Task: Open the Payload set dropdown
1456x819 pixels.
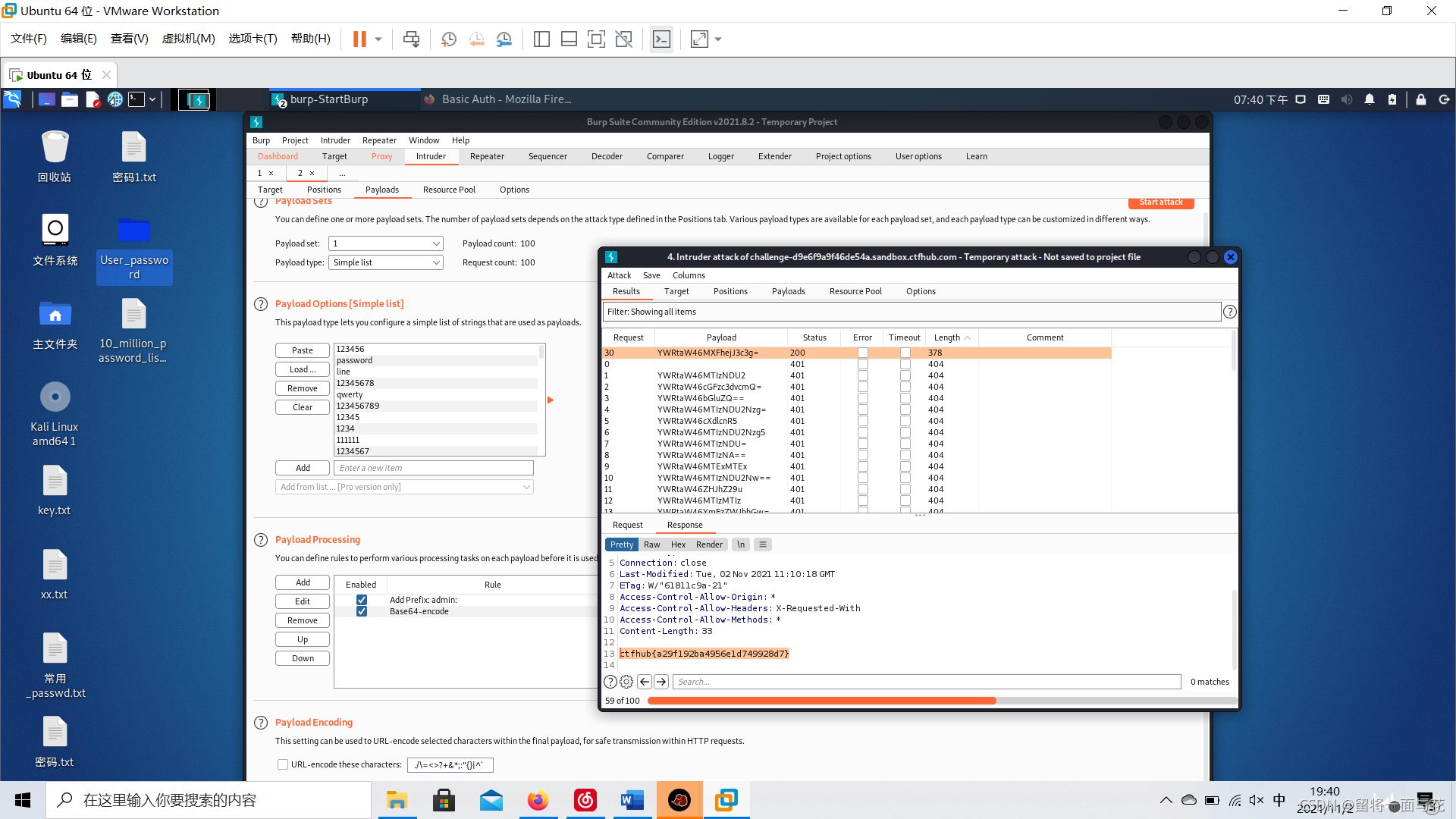Action: [x=386, y=243]
